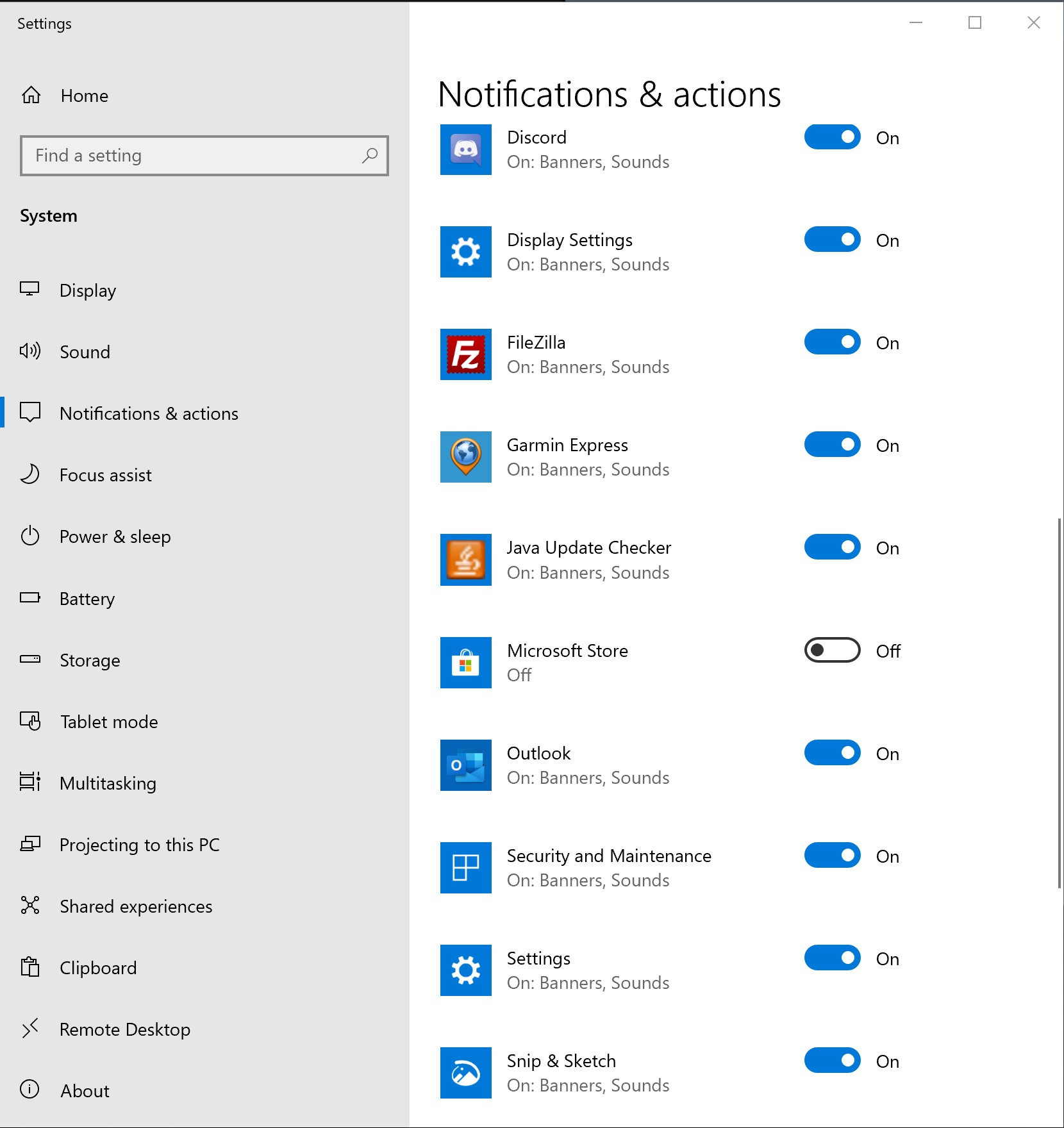Screen dimensions: 1064x1128
Task: Click the search magnifier icon
Action: tap(370, 156)
